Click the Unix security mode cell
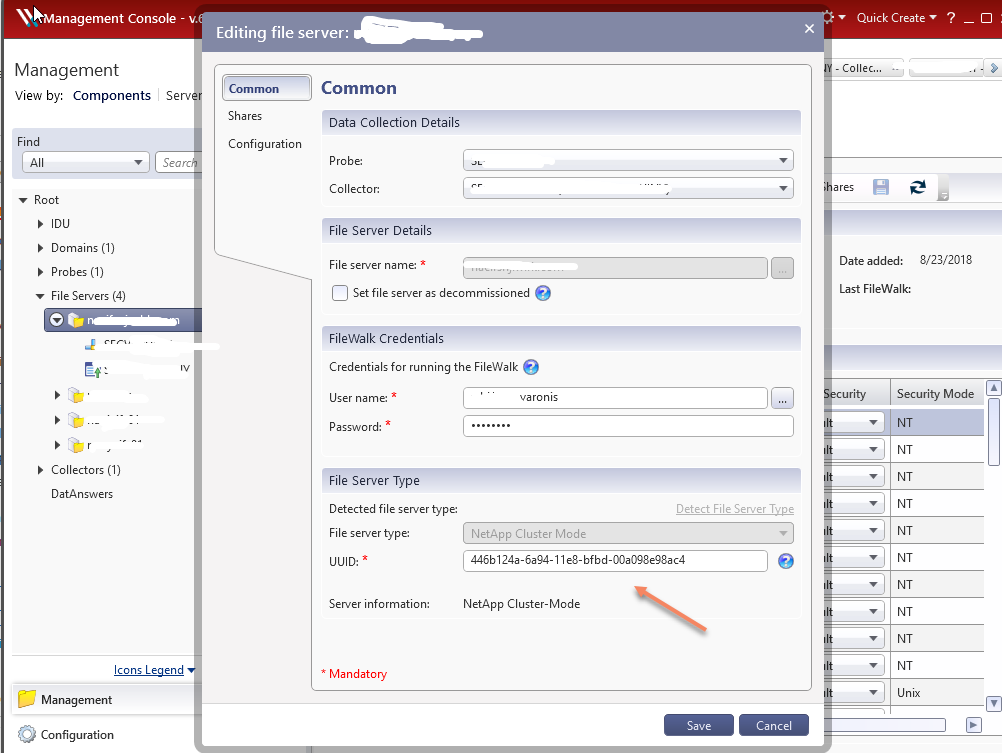Viewport: 1002px width, 753px height. pos(937,693)
